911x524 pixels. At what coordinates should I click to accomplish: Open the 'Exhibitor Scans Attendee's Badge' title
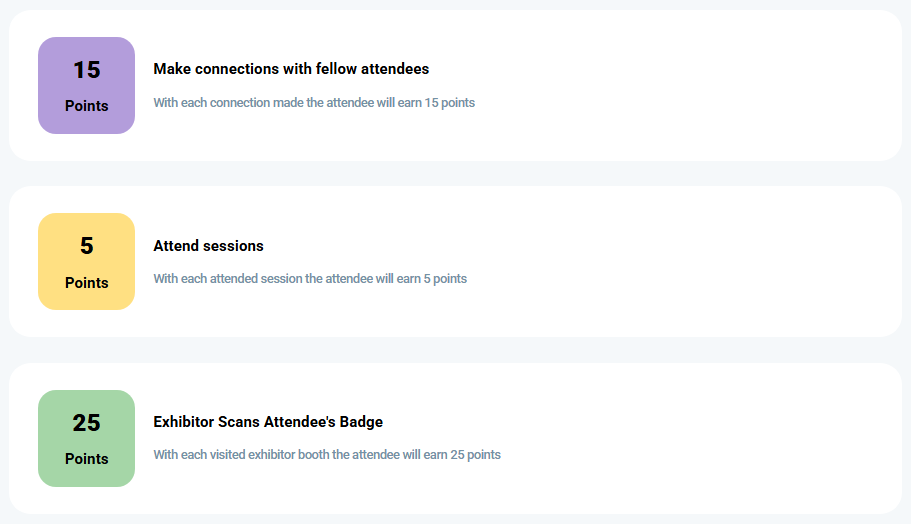coord(268,422)
